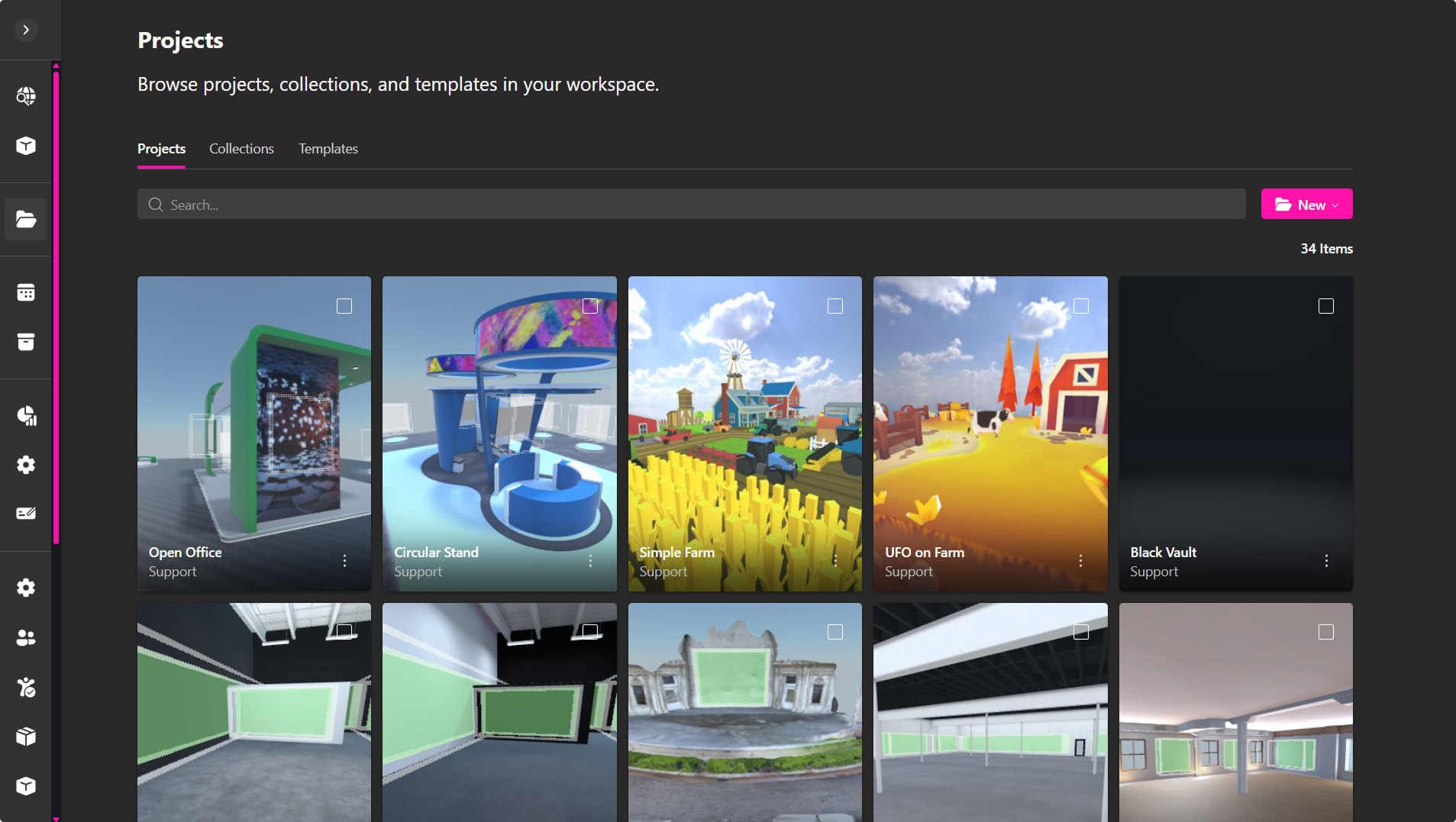Click the 34 Items count label
Viewport: 1456px width, 822px height.
pyautogui.click(x=1327, y=249)
